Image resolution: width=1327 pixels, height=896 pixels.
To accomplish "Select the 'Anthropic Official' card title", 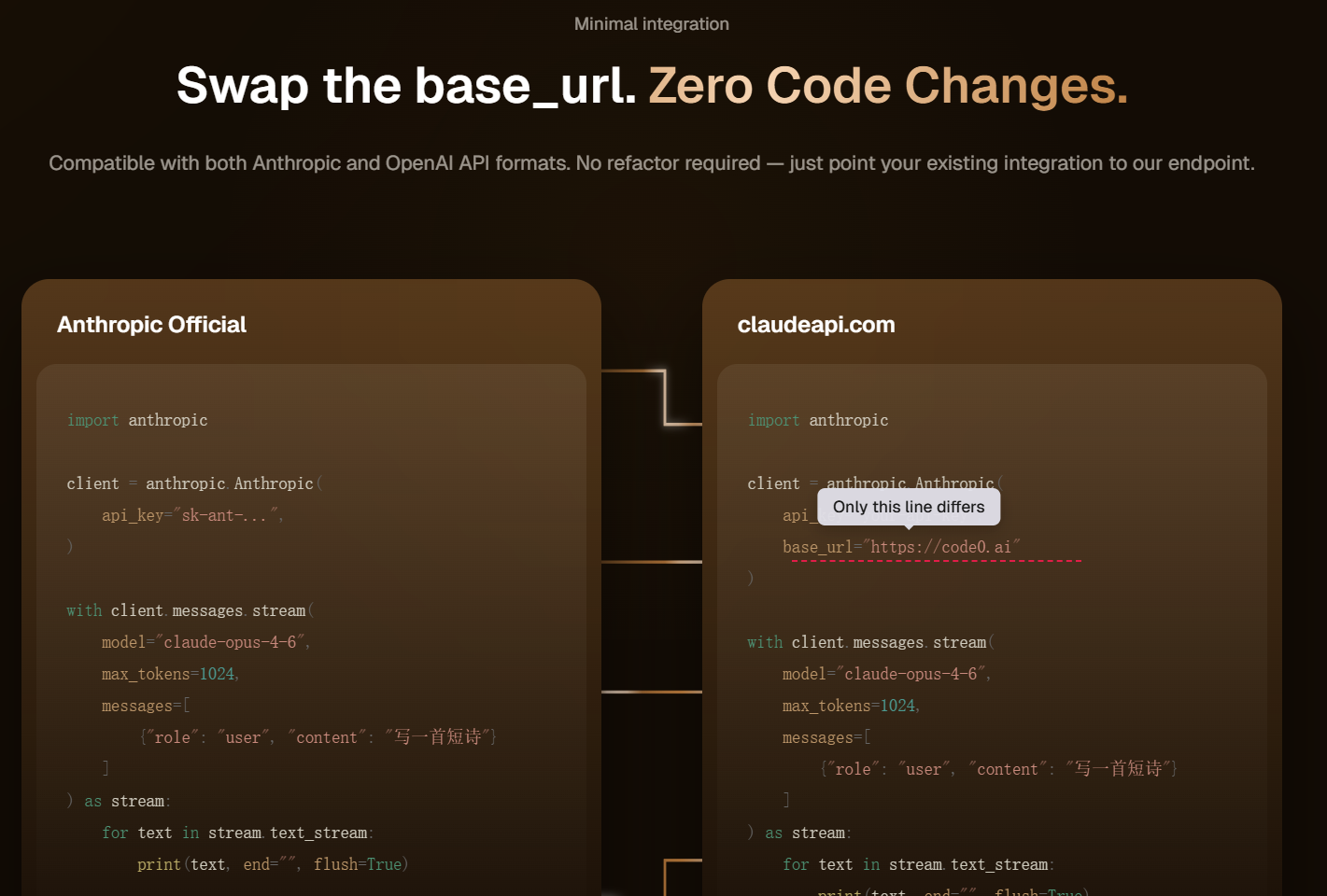I will (x=151, y=325).
